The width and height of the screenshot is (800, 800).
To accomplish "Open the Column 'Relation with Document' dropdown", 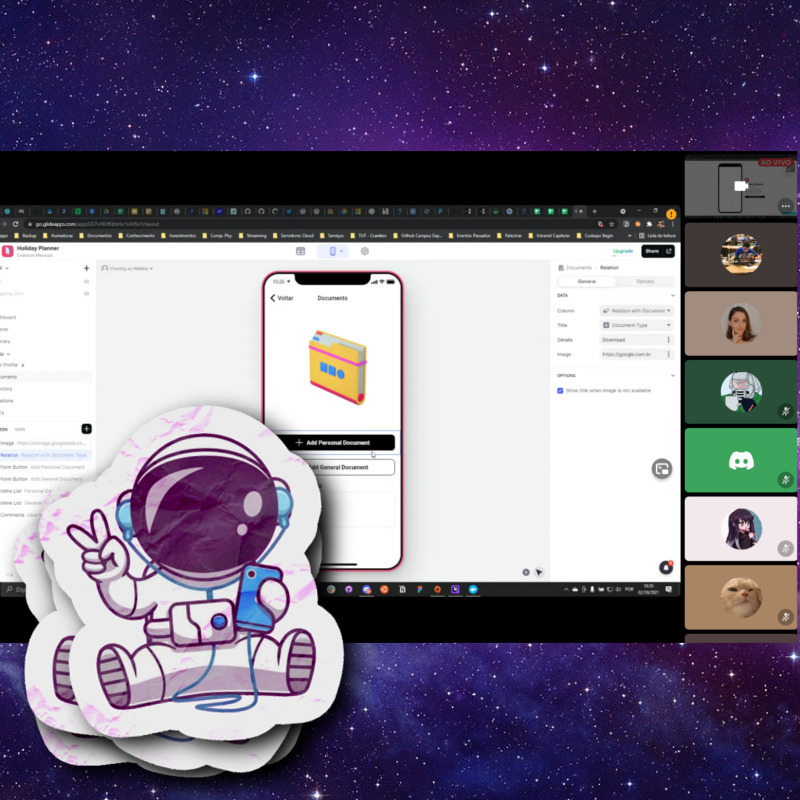I will (637, 311).
